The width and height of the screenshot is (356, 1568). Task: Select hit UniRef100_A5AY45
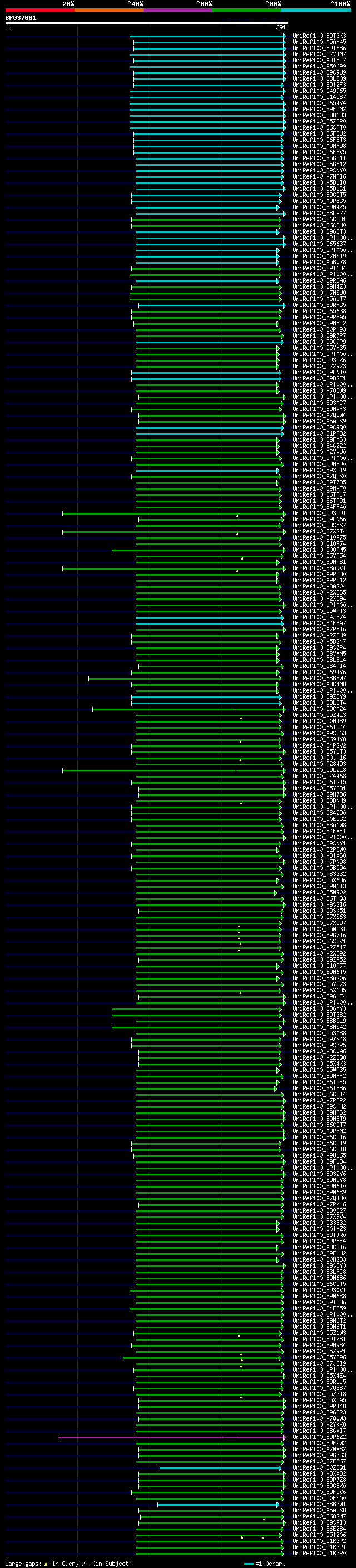[319, 42]
